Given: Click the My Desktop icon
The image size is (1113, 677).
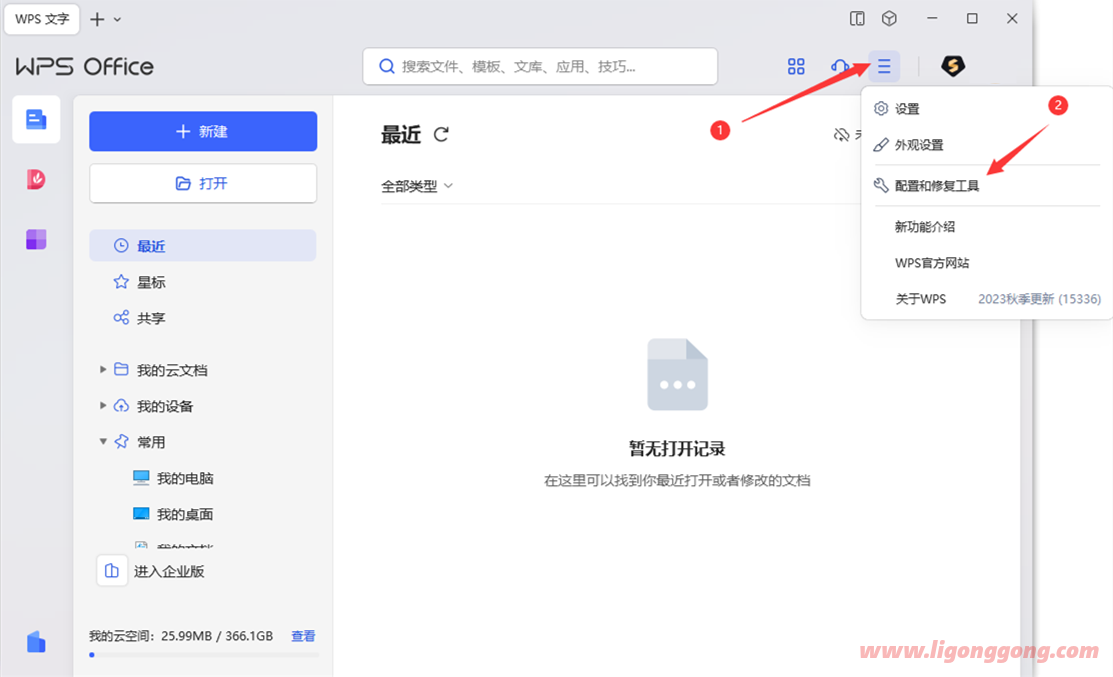Looking at the screenshot, I should (x=141, y=514).
